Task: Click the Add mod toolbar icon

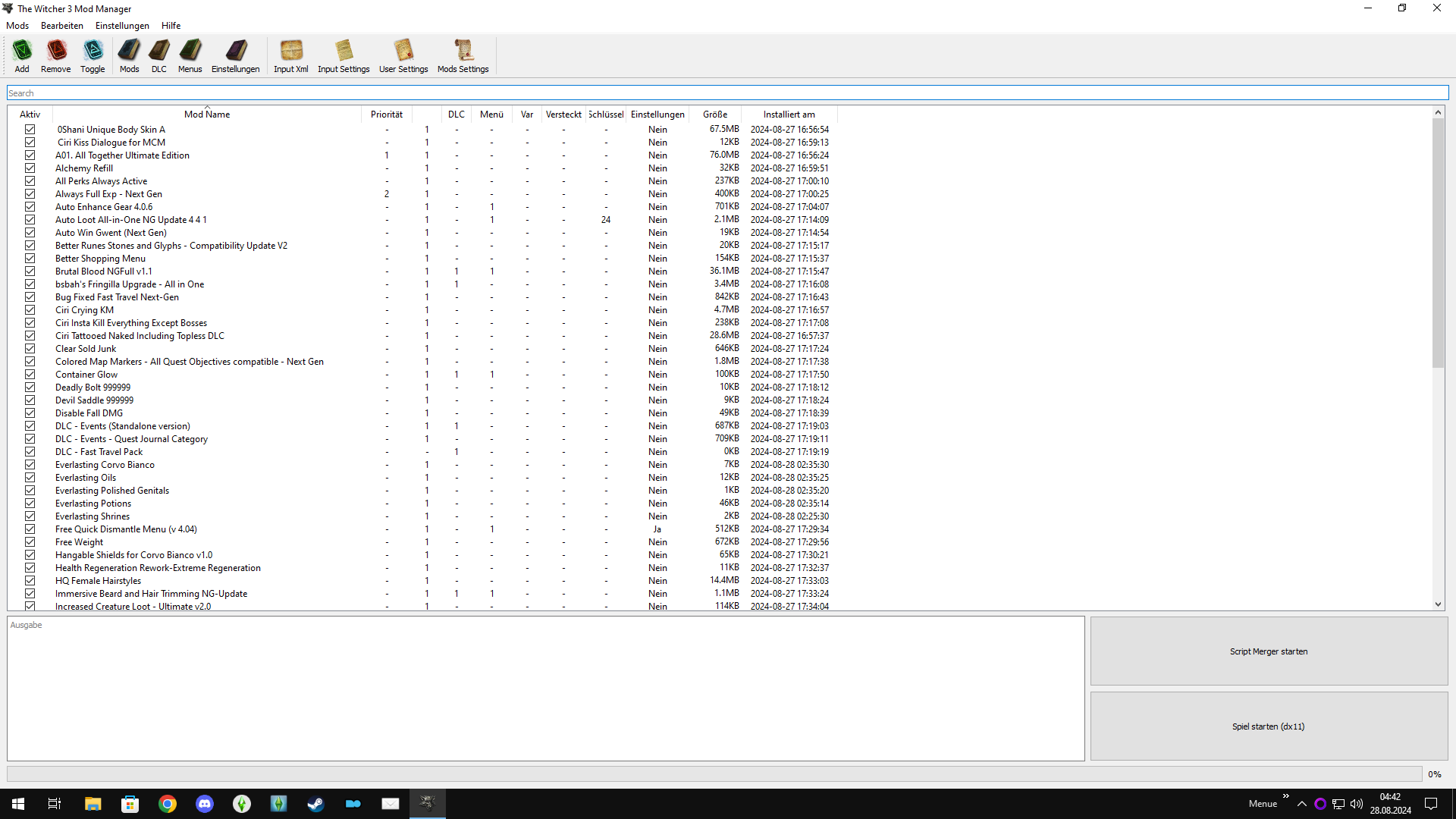Action: (22, 56)
